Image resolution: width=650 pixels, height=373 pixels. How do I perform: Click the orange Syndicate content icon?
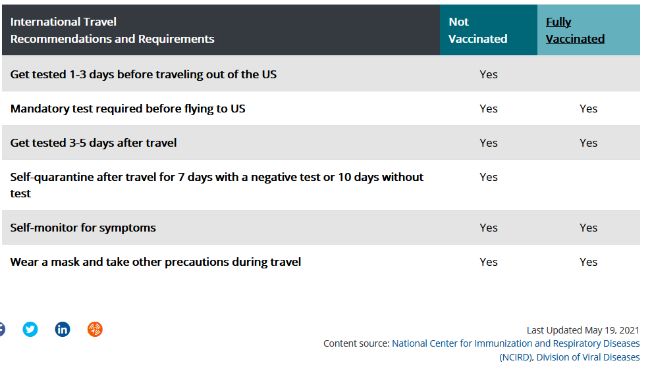point(95,329)
